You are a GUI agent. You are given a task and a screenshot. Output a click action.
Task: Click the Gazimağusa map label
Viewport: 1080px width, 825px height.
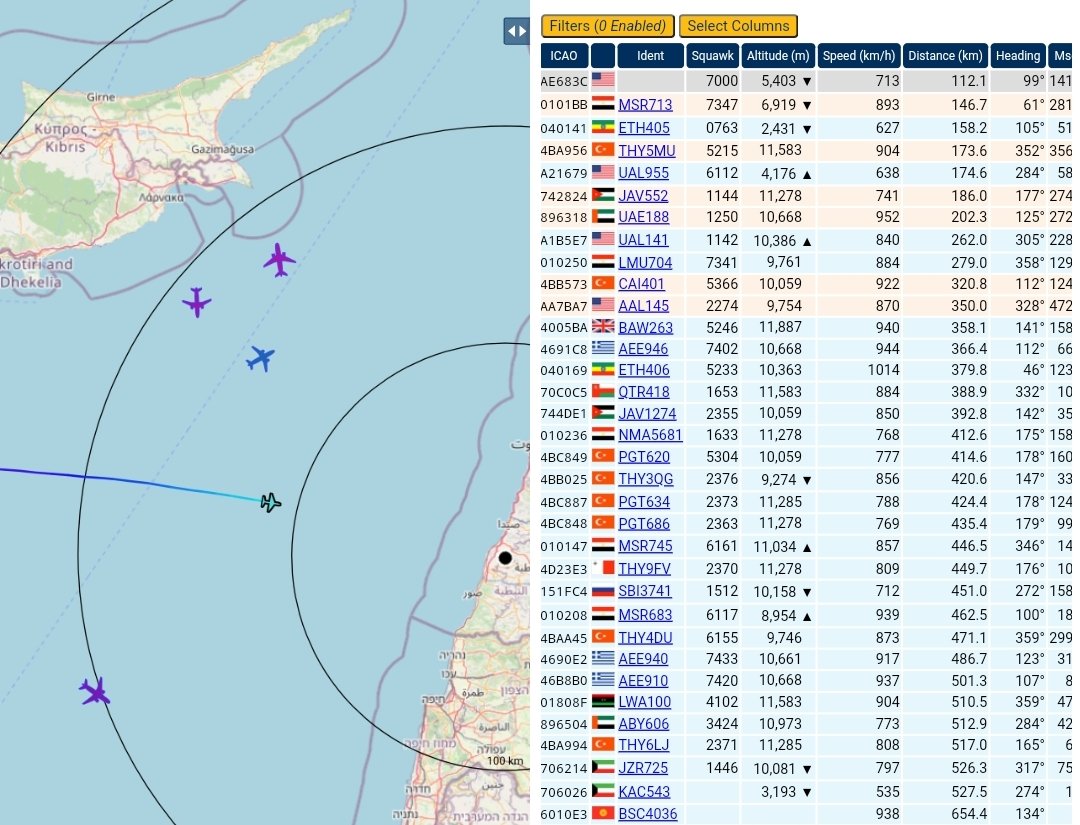click(x=222, y=149)
